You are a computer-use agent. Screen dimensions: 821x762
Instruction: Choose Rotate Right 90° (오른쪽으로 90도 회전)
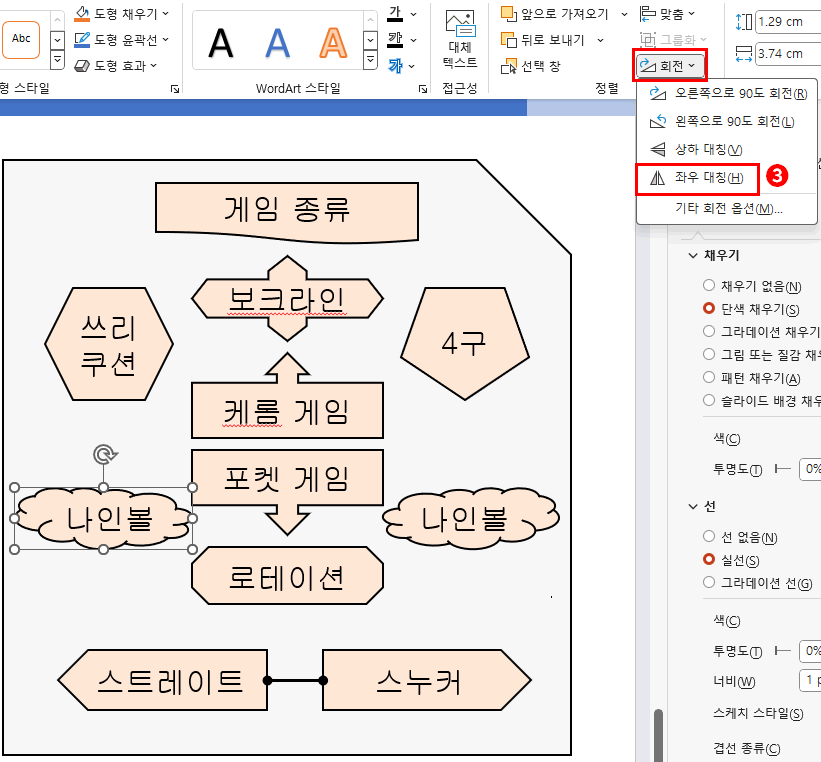point(728,94)
